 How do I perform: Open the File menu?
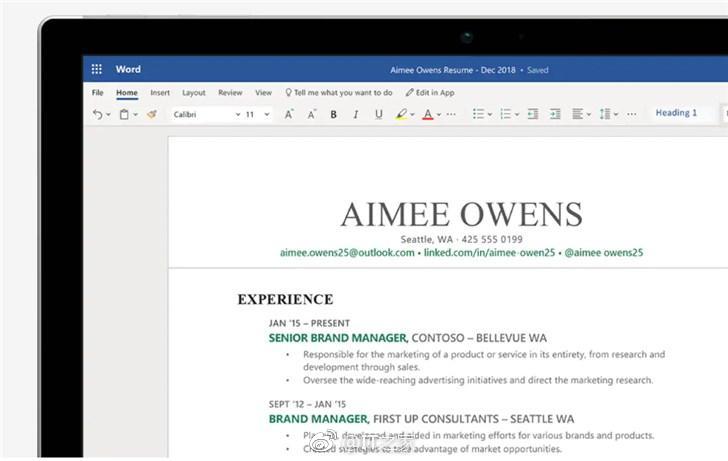tap(98, 92)
